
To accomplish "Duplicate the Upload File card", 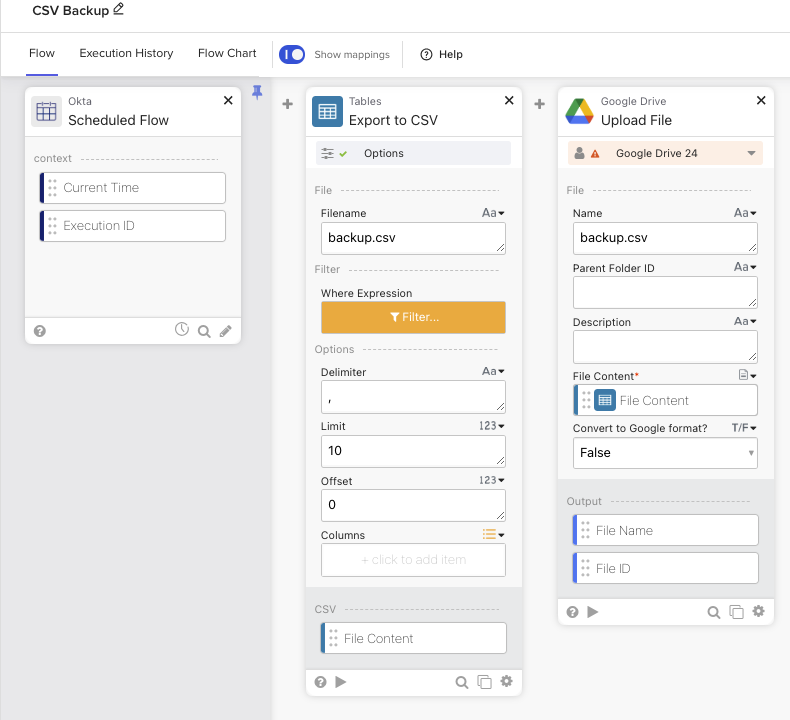I will tap(736, 612).
